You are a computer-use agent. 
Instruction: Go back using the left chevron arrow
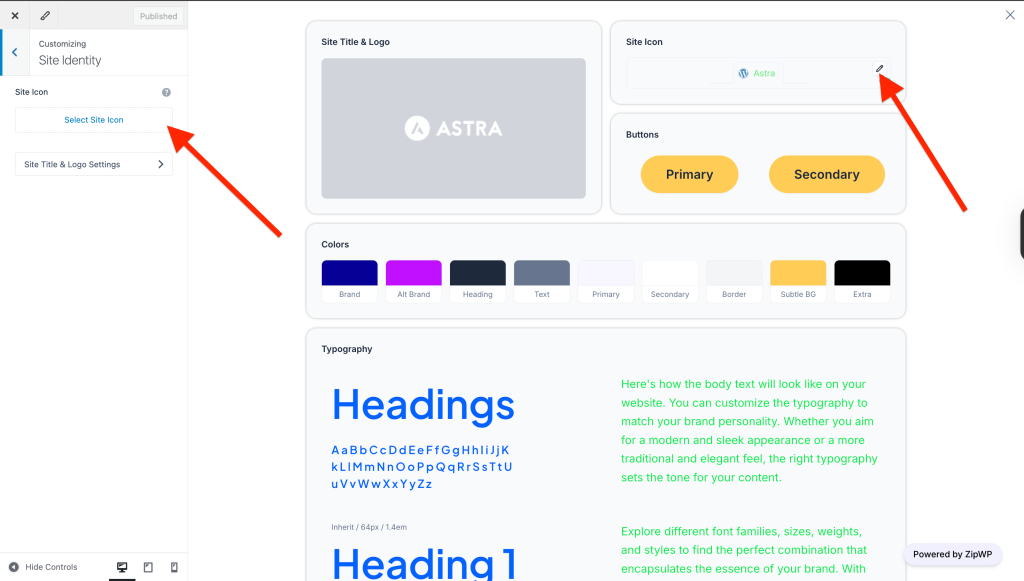[14, 52]
